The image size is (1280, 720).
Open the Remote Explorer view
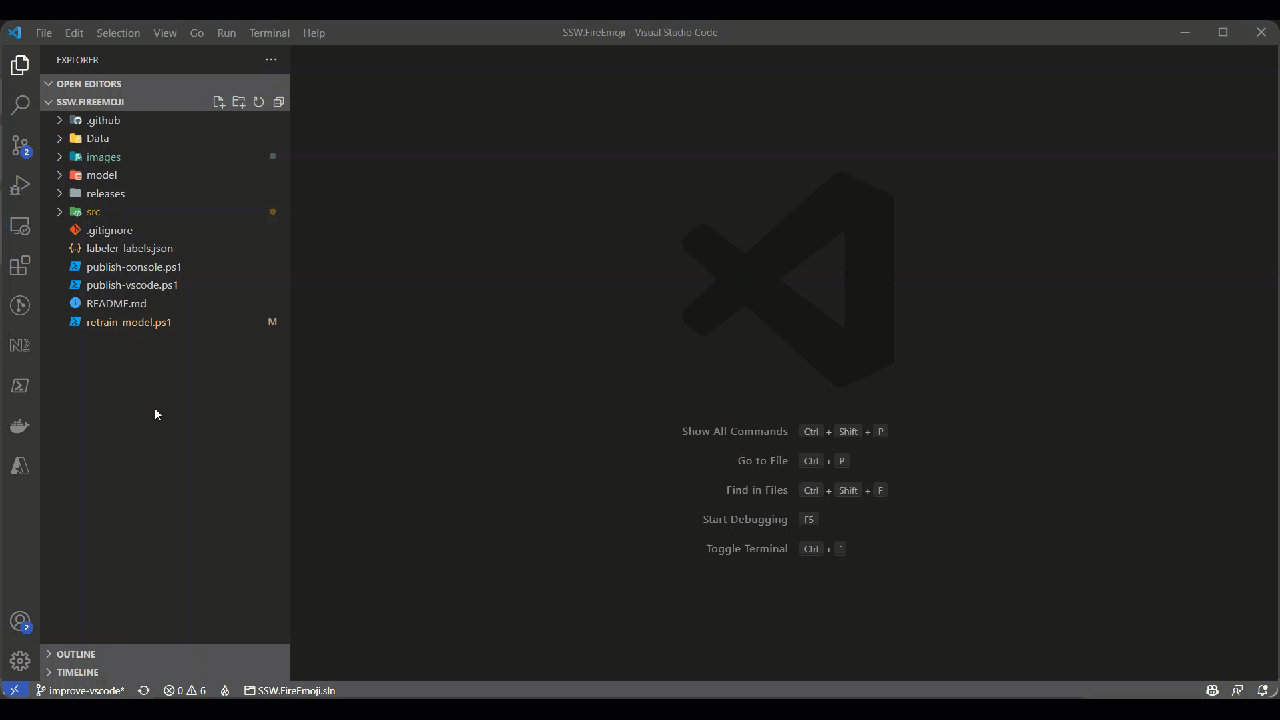coord(20,226)
